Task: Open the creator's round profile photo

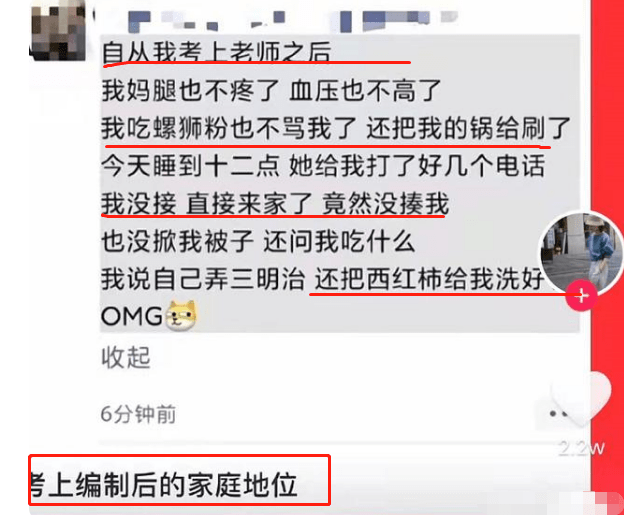Action: point(581,253)
